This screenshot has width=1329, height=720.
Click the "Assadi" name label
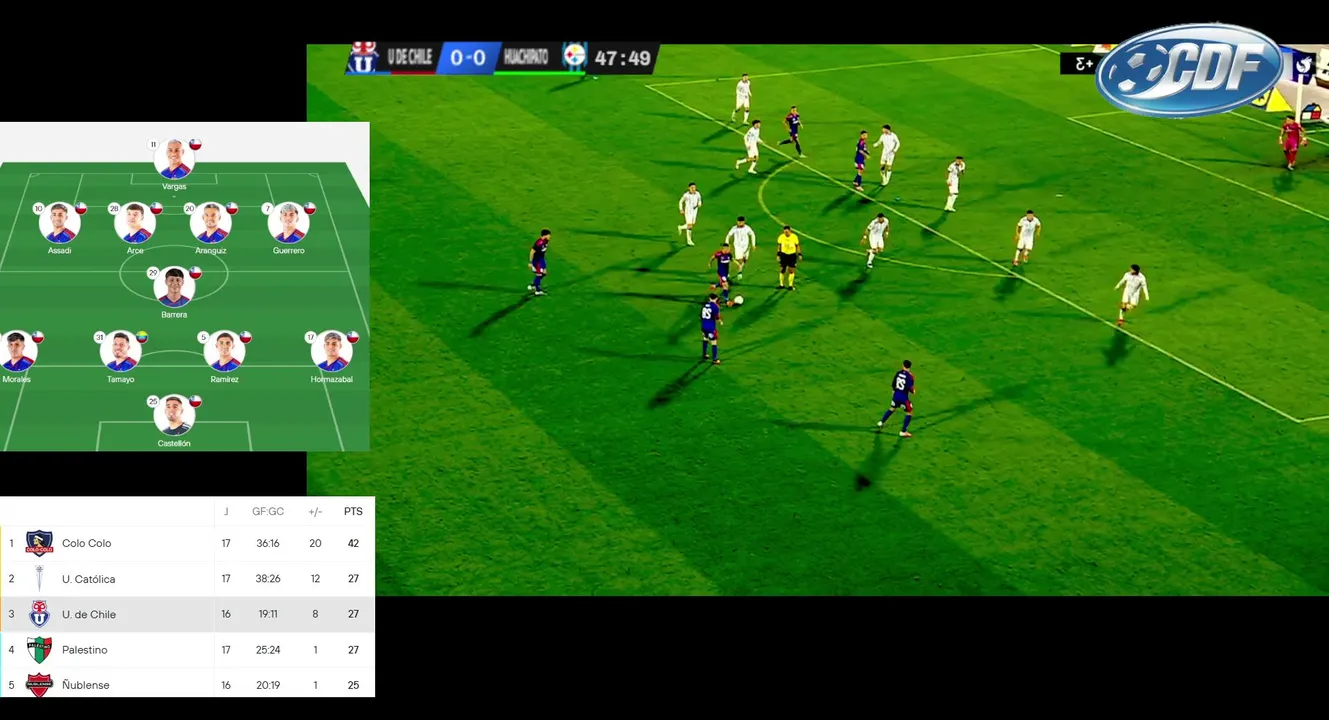click(x=60, y=251)
